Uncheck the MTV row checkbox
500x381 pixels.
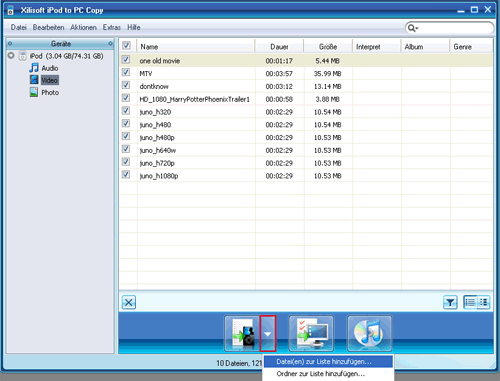click(x=126, y=72)
